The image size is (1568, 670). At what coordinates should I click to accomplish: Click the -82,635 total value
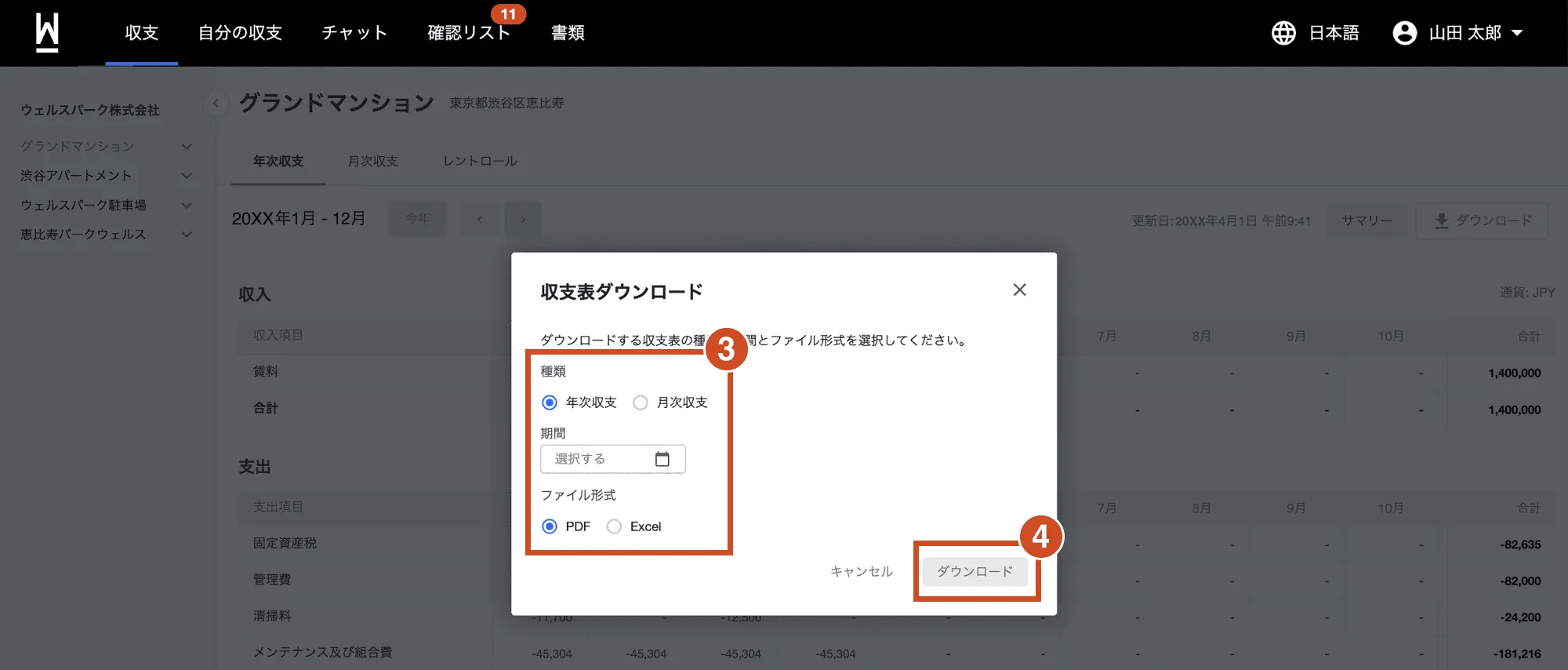point(1520,544)
